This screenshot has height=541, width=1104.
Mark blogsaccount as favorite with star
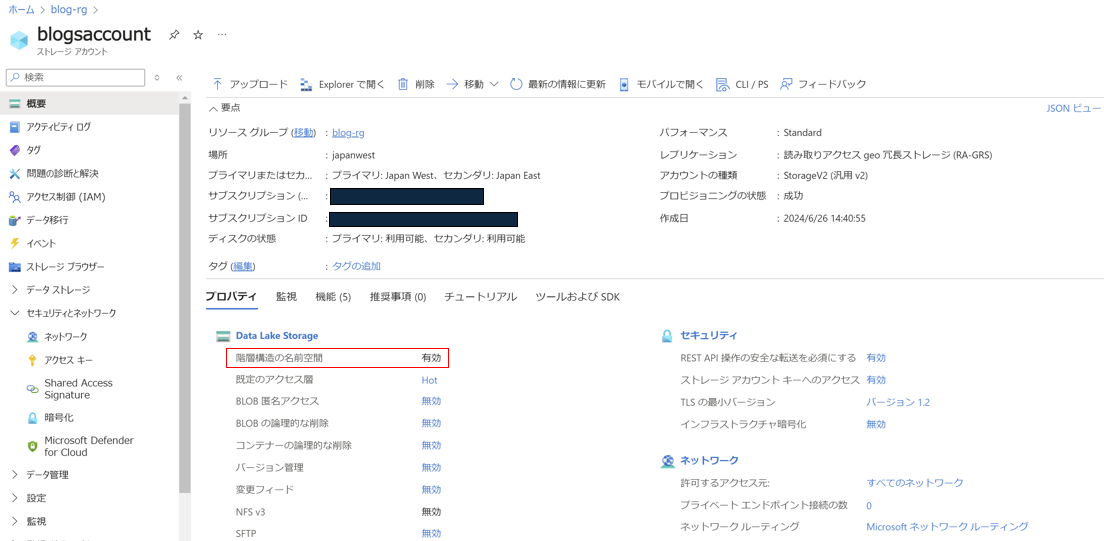[198, 35]
